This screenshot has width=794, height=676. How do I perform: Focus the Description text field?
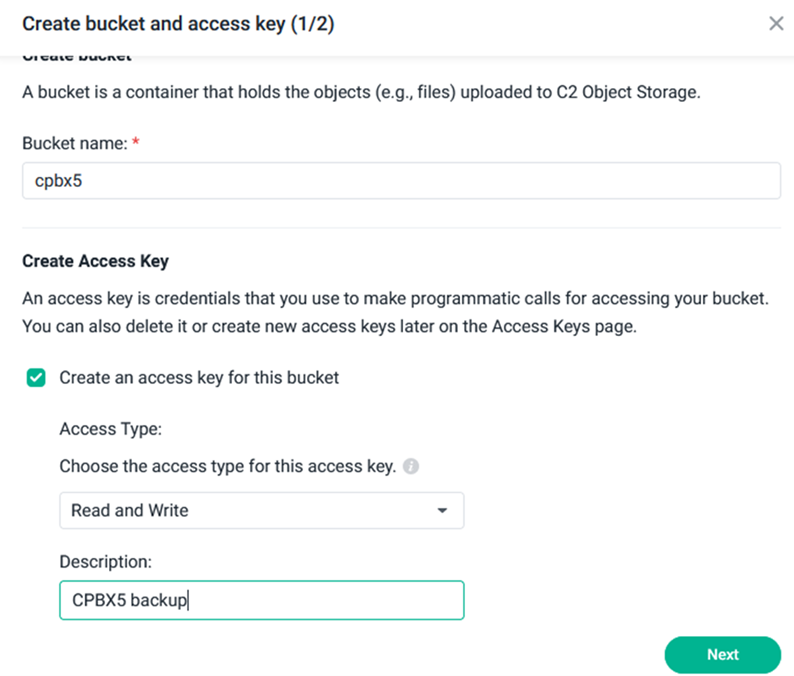[x=261, y=600]
